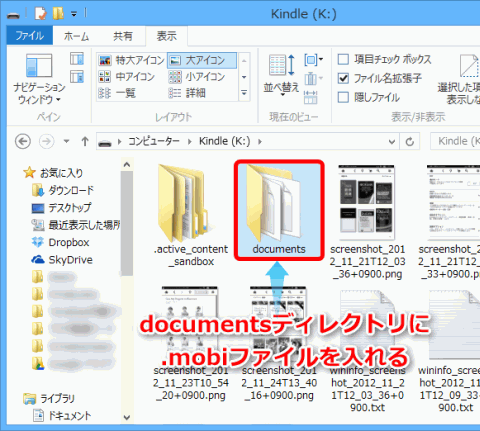Focus the Kindle search box
Image resolution: width=480 pixels, height=431 pixels.
tap(455, 141)
